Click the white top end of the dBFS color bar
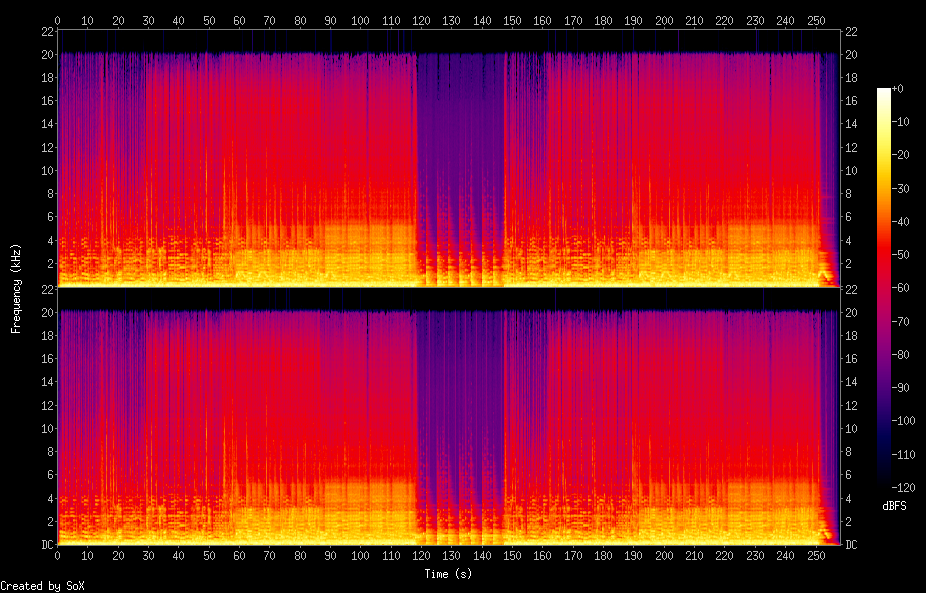This screenshot has height=593, width=926. pos(883,92)
